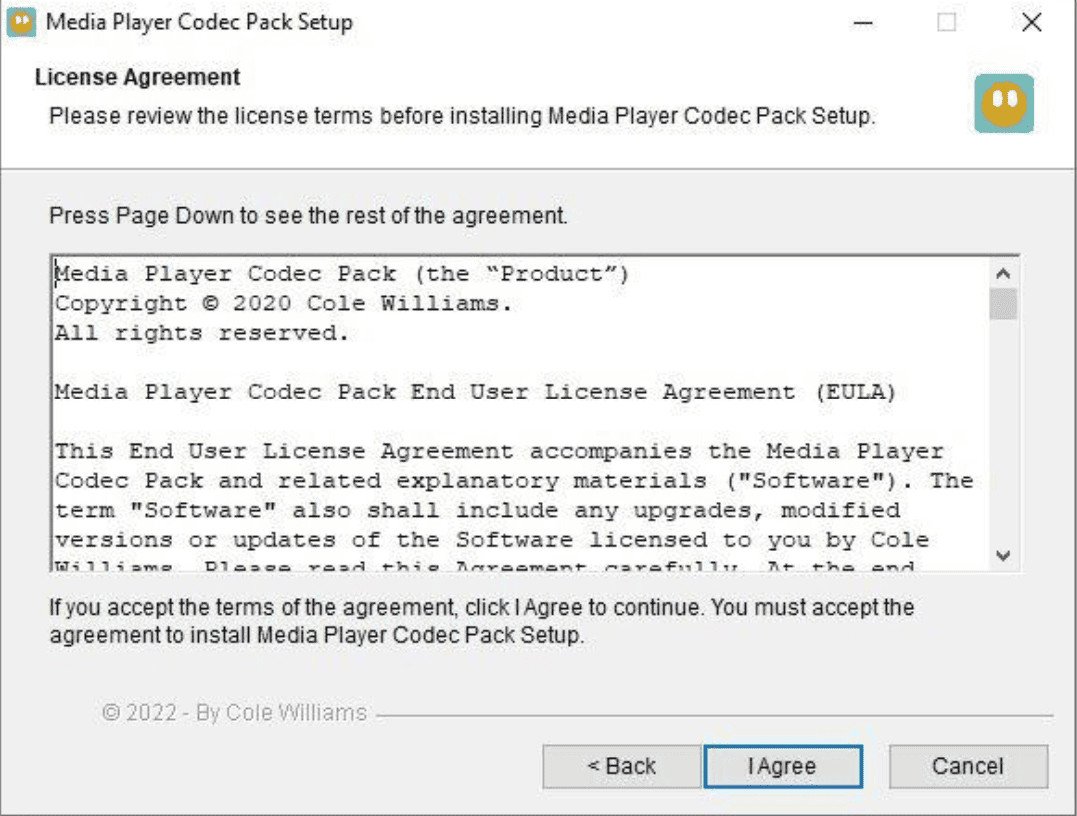Click the License Agreement heading
The height and width of the screenshot is (816, 1077).
click(136, 77)
